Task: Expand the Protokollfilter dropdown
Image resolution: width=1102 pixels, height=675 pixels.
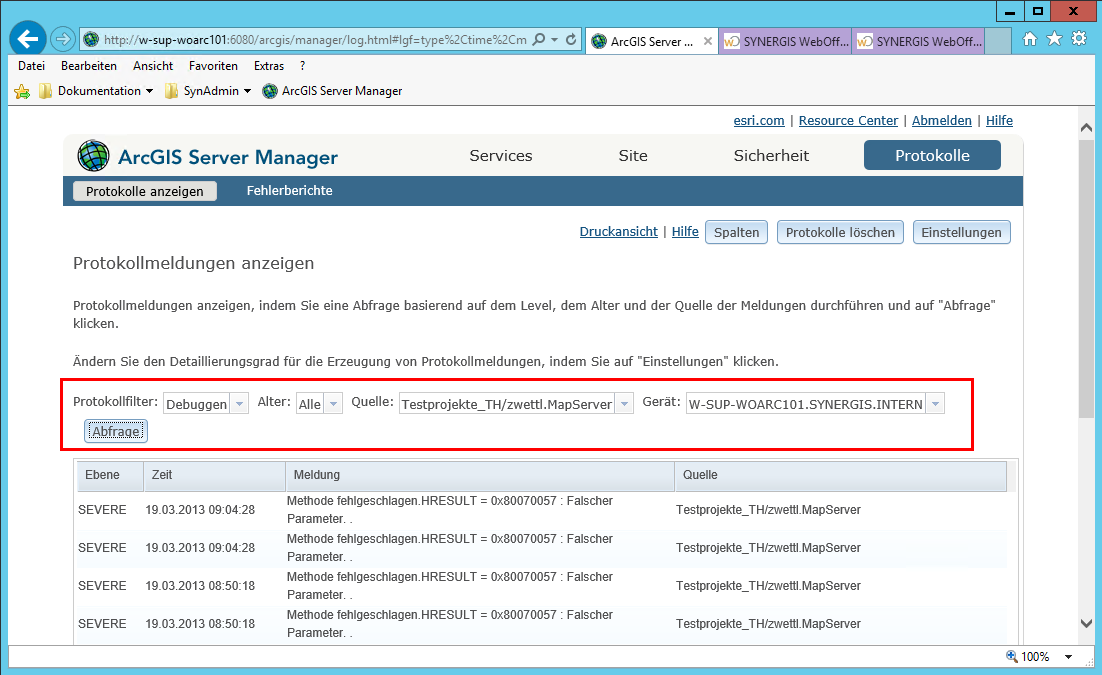Action: [x=239, y=404]
